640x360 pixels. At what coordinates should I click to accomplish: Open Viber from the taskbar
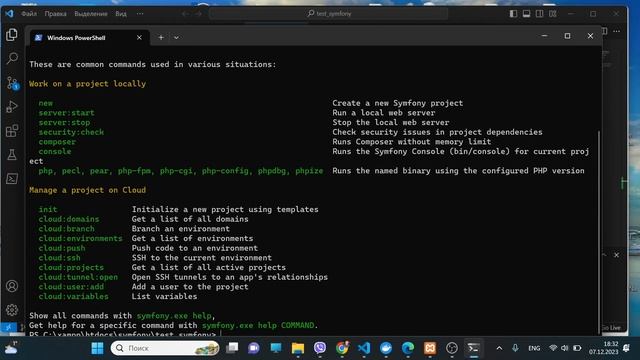320,348
